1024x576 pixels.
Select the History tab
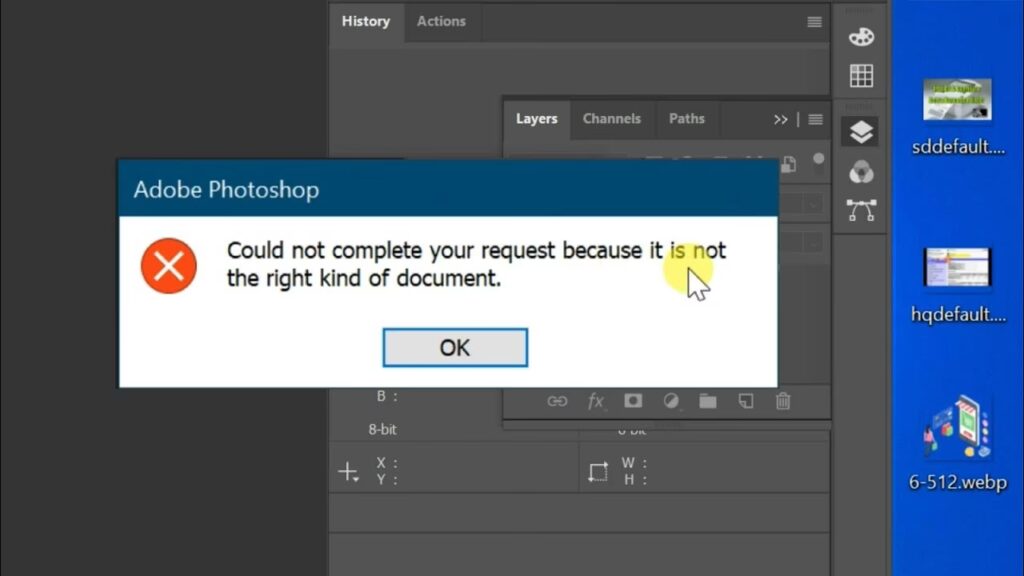click(x=365, y=21)
